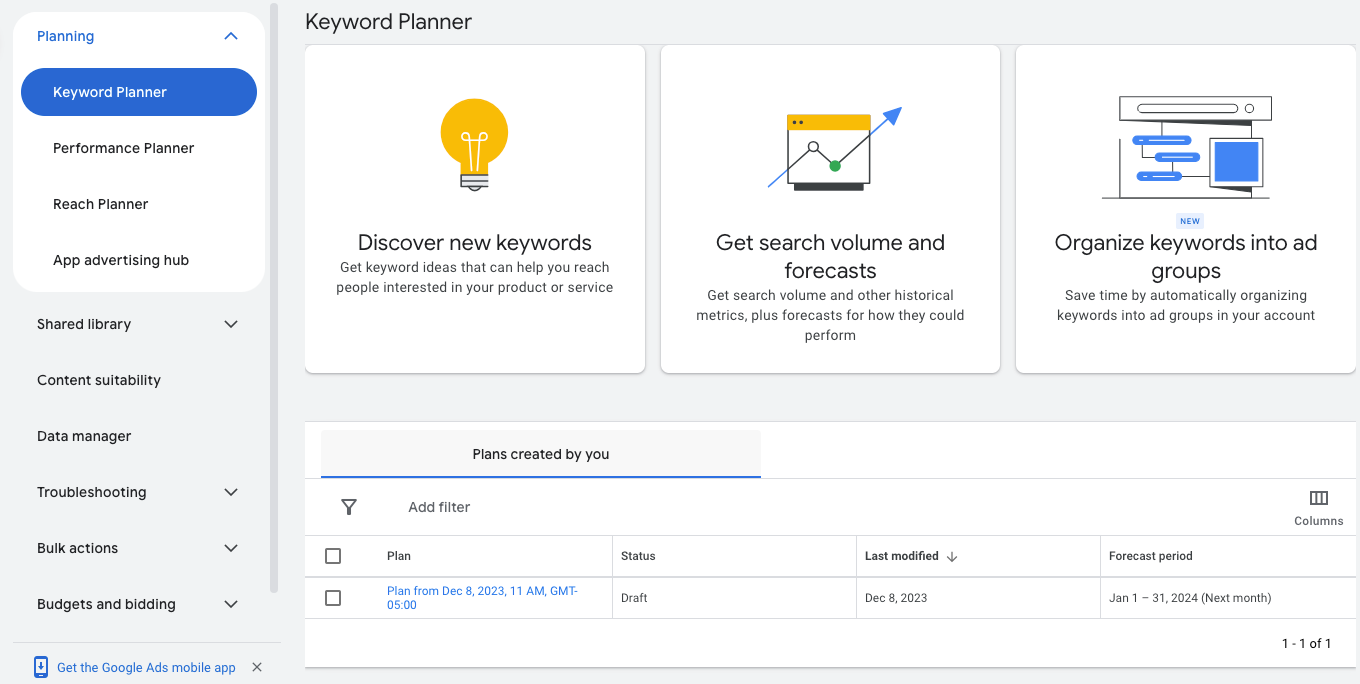The image size is (1360, 684).
Task: Select Keyword Planner in the sidebar
Action: (139, 92)
